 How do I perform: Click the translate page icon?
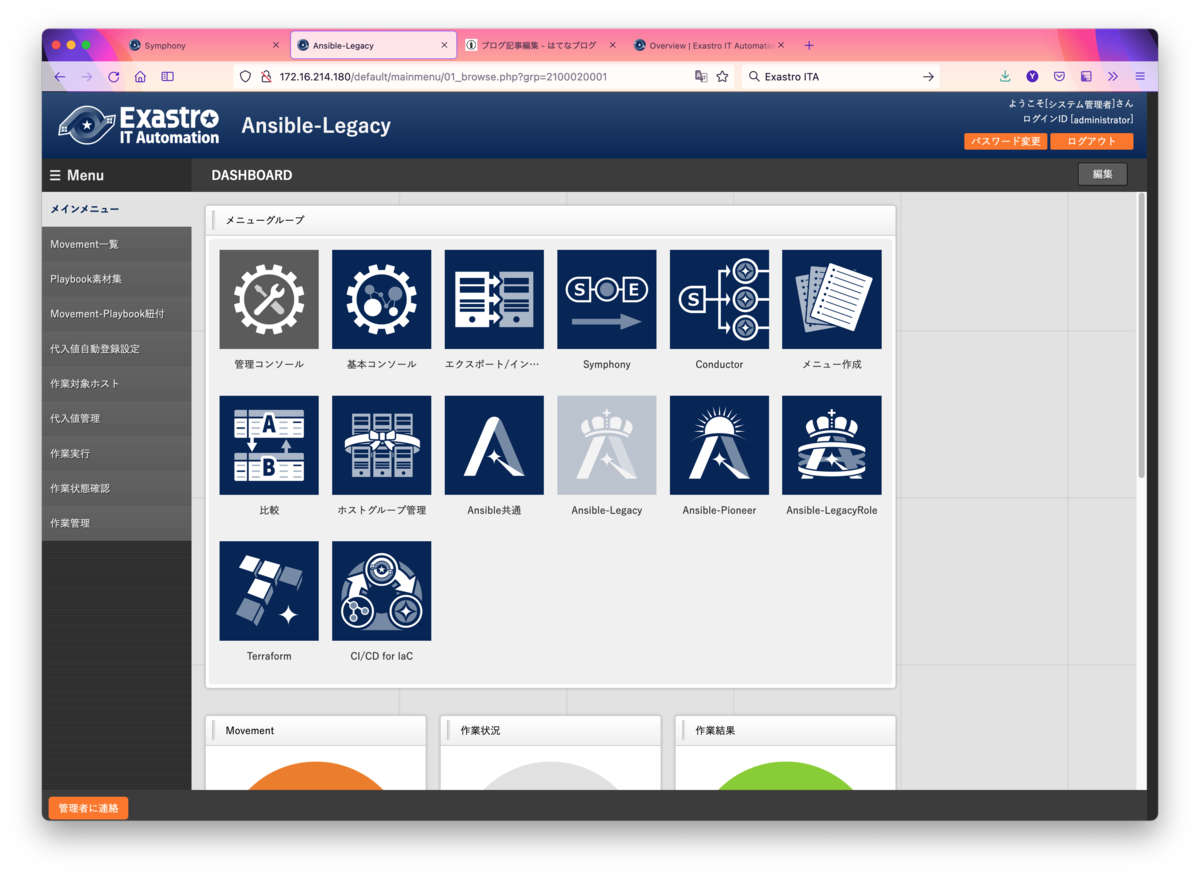(701, 76)
